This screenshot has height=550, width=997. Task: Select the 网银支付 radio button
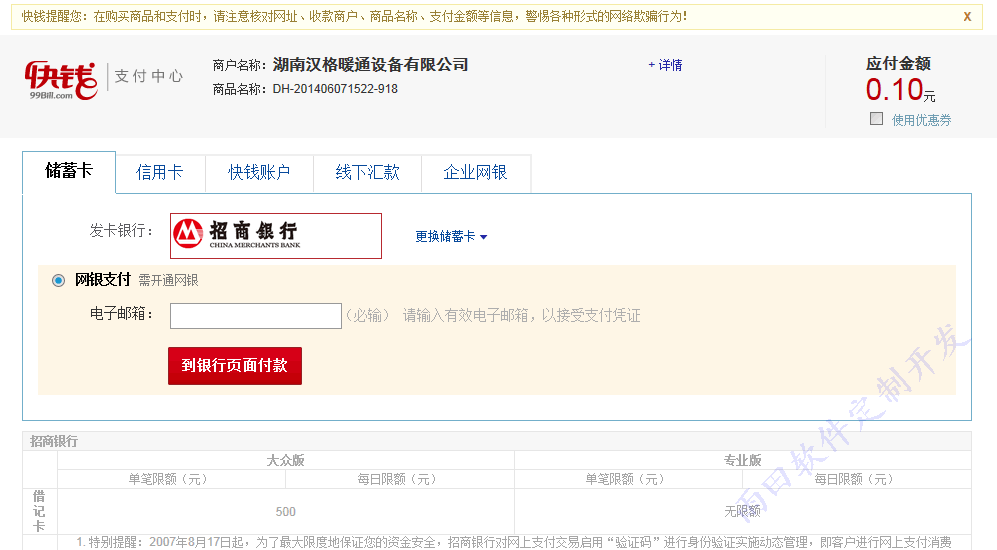(x=58, y=280)
